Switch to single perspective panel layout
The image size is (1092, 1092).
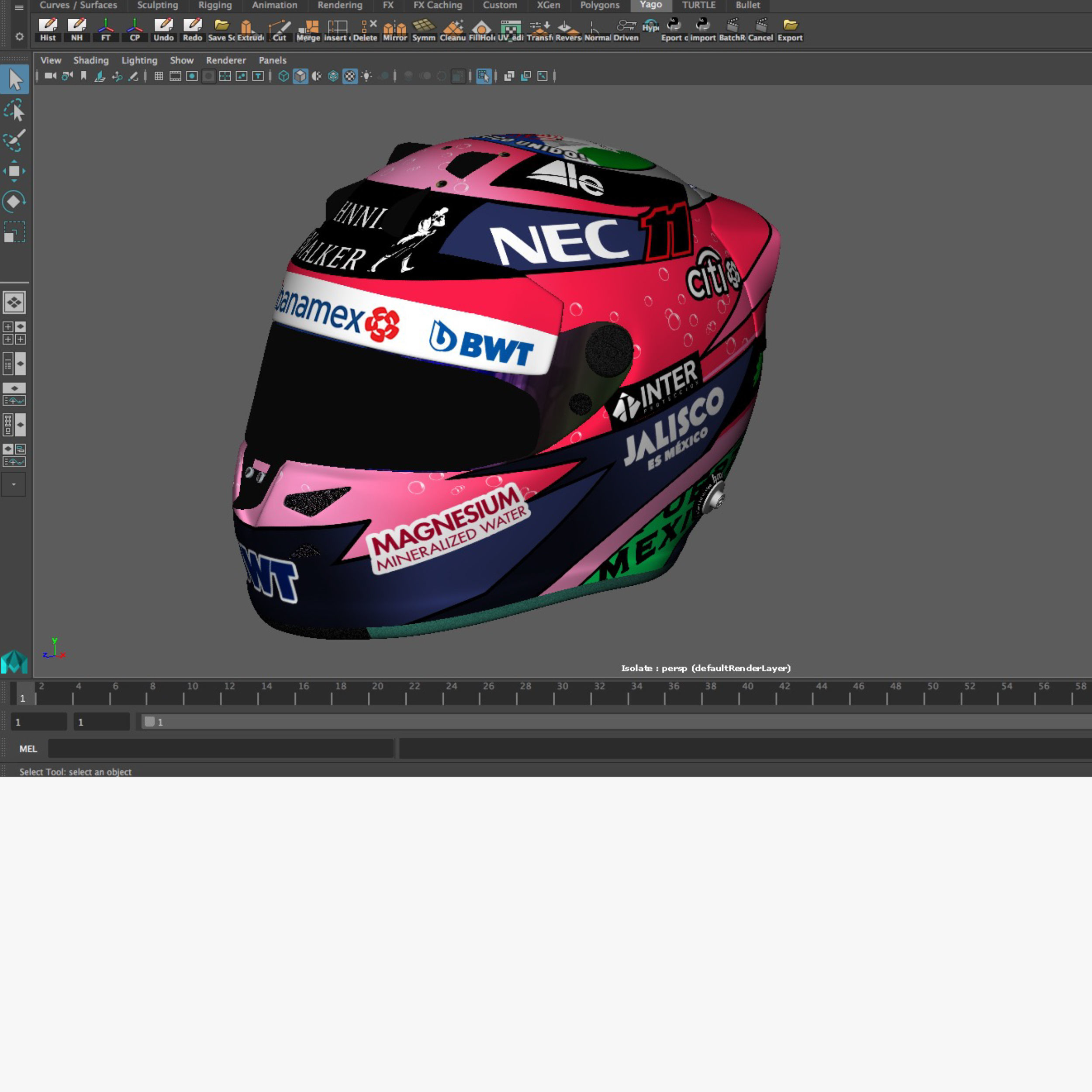pos(14,302)
